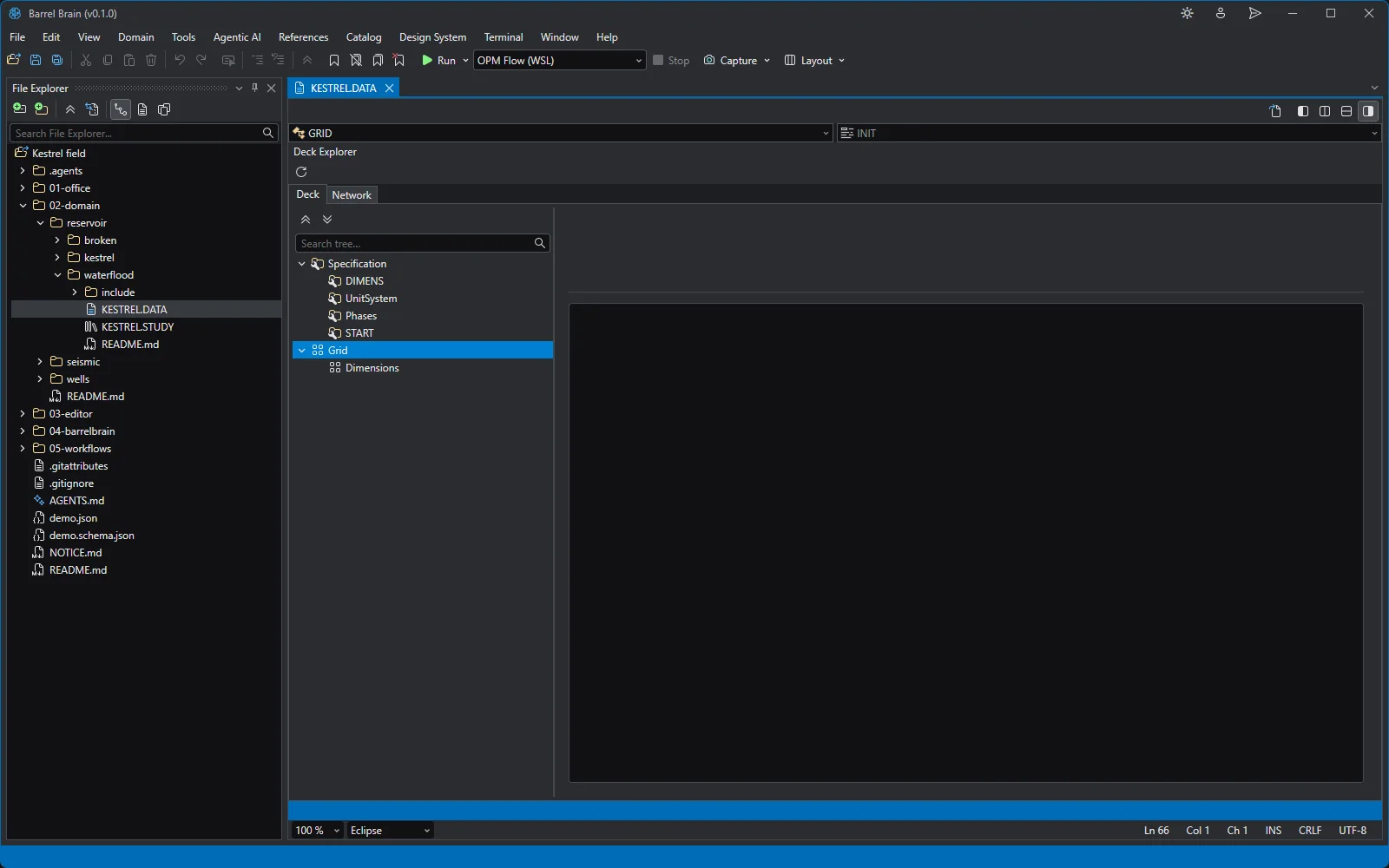Screen dimensions: 1389x868
Task: Click the save all icon
Action: pos(57,60)
